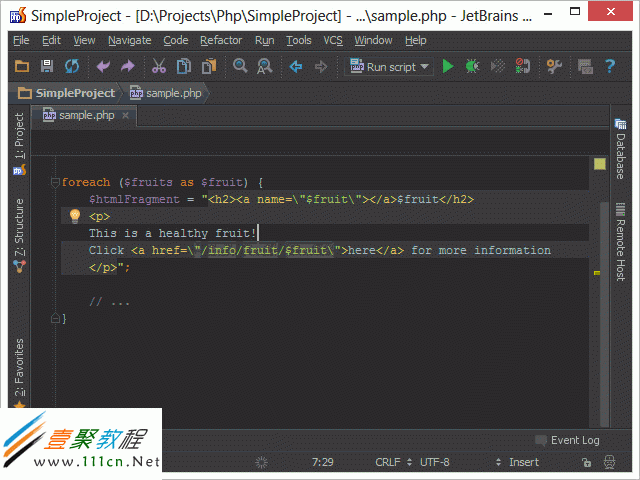Open the VCS menu

click(x=333, y=40)
